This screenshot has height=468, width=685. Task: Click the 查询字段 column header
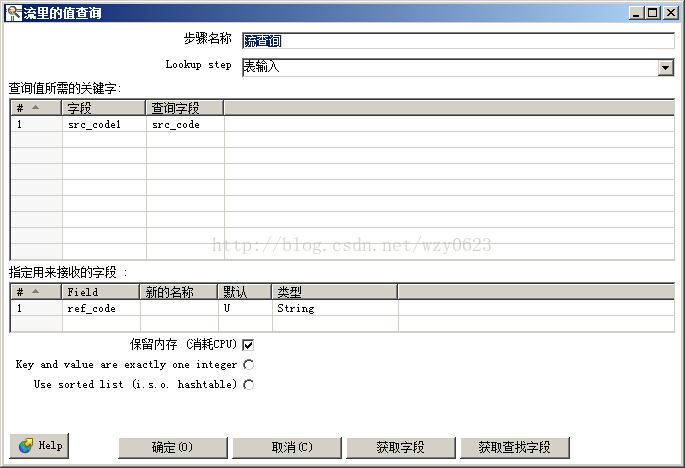click(185, 107)
